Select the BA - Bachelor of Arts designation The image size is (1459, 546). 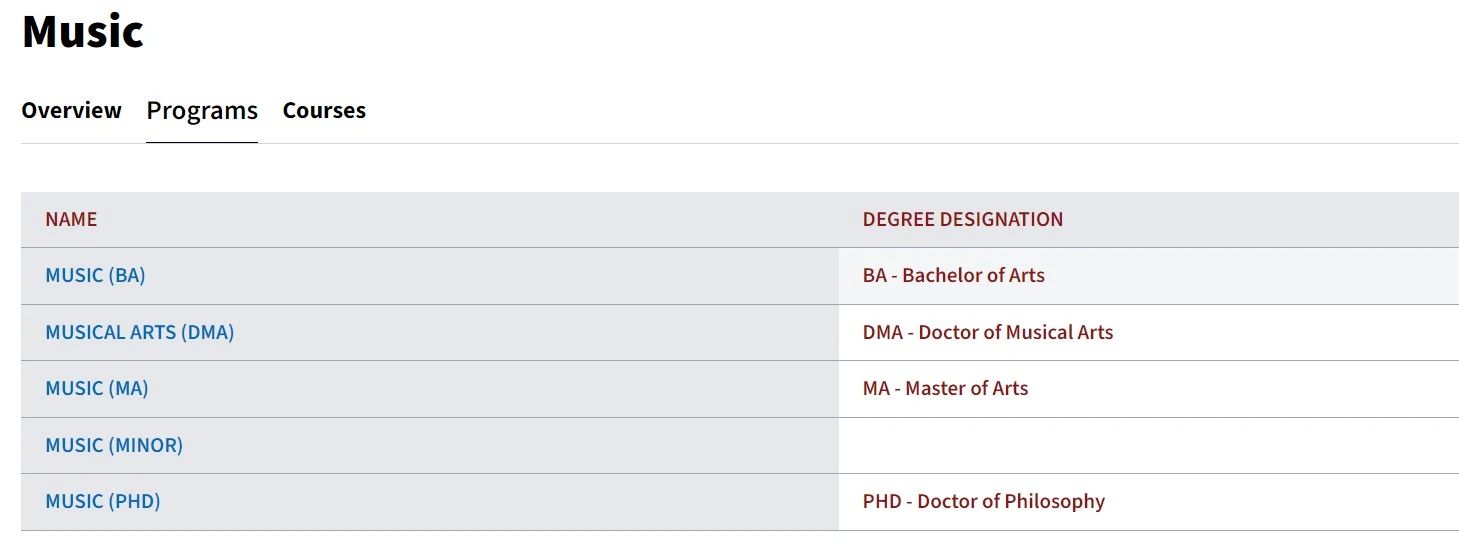click(954, 275)
